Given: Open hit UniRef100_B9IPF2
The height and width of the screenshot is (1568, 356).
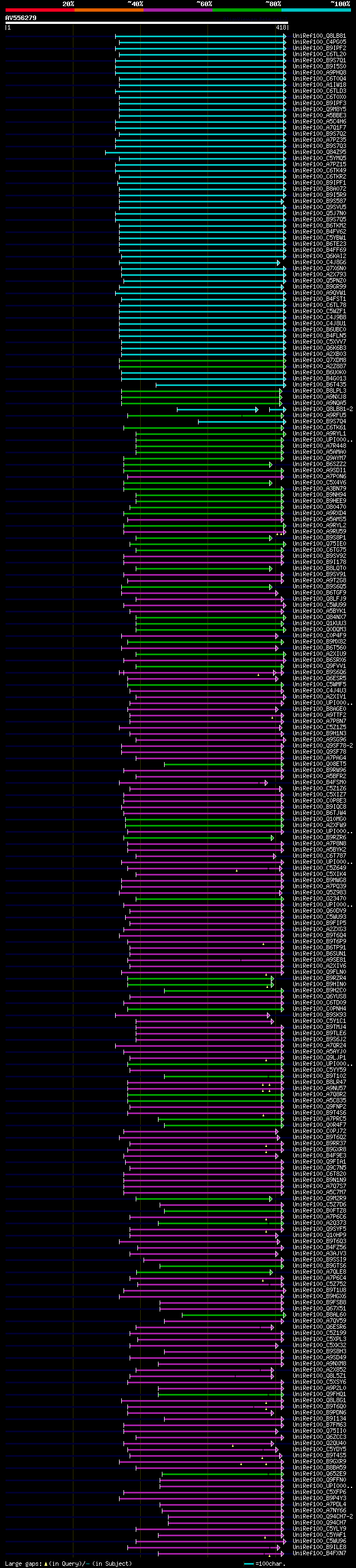Looking at the screenshot, I should coord(319,48).
